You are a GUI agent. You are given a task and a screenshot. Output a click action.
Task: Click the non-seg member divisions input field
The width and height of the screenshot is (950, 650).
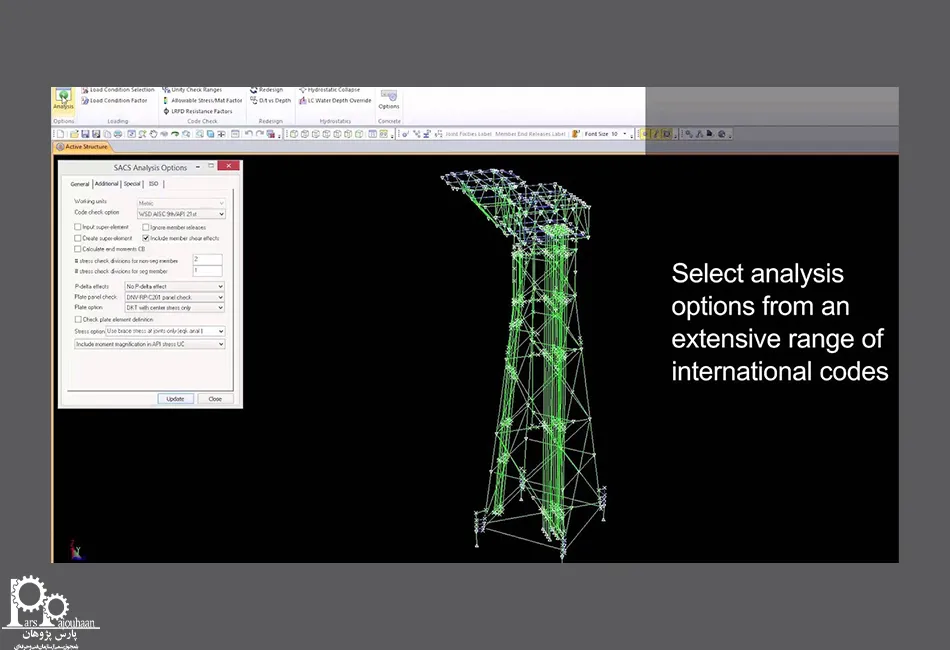click(207, 259)
